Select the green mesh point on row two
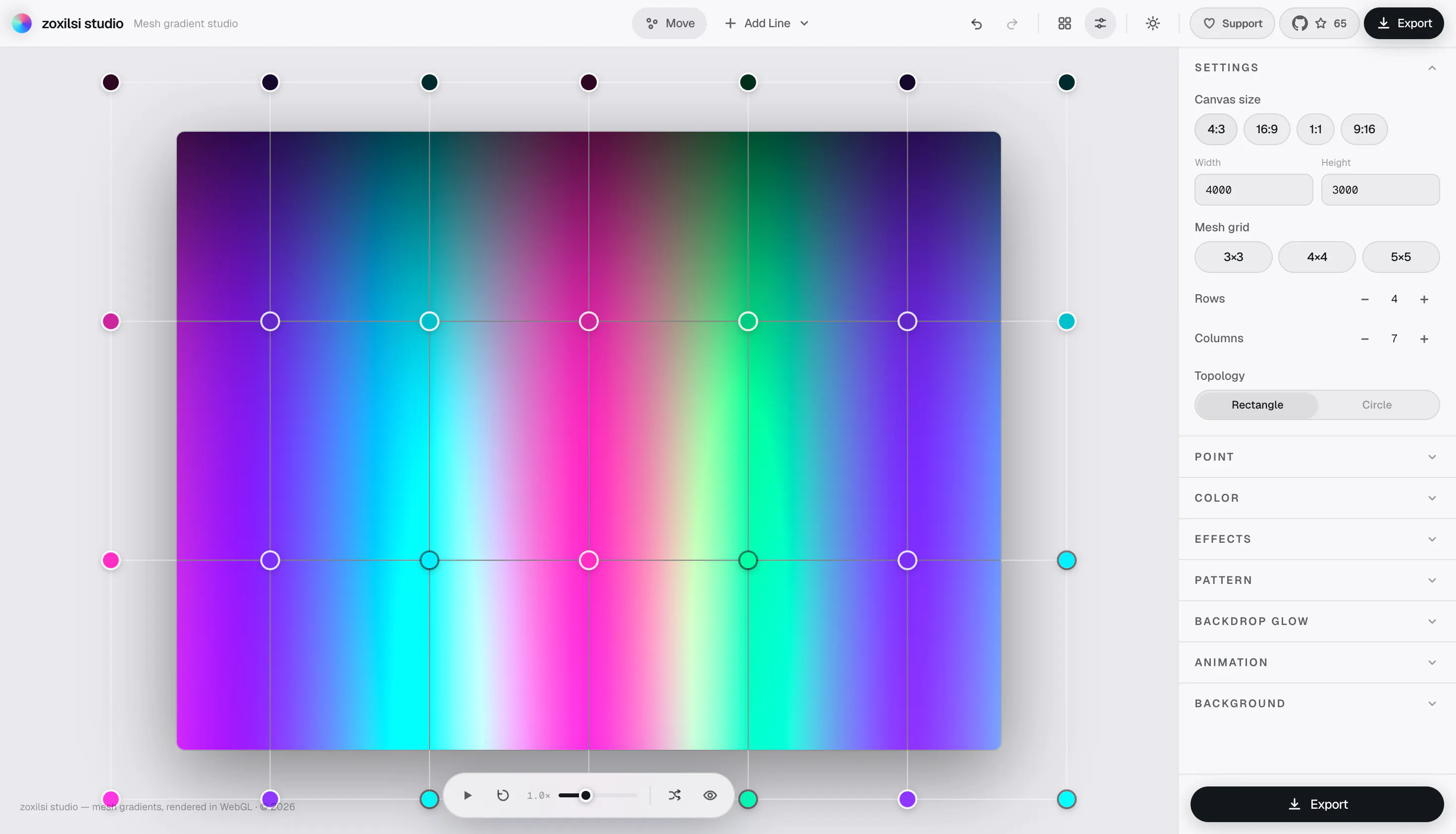The image size is (1456, 834). coord(747,321)
